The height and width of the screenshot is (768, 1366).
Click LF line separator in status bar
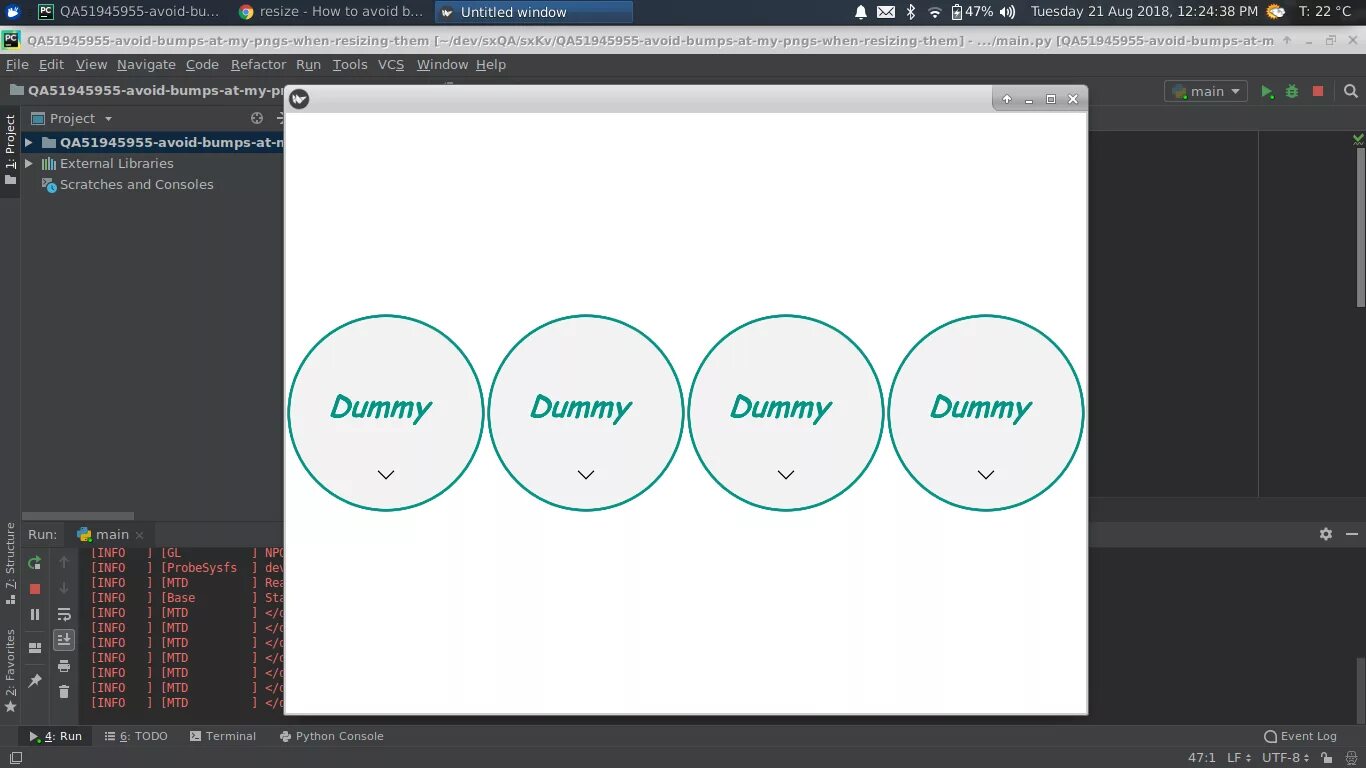point(1238,758)
